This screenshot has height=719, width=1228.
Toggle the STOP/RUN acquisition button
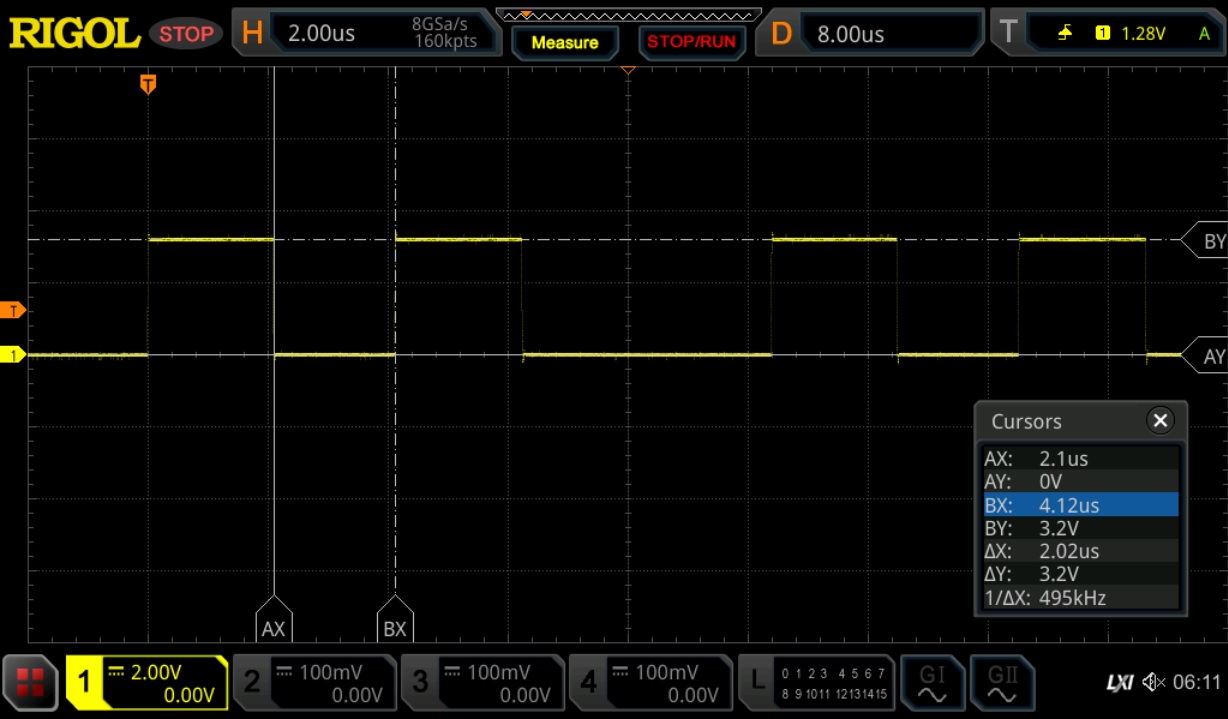(x=691, y=42)
